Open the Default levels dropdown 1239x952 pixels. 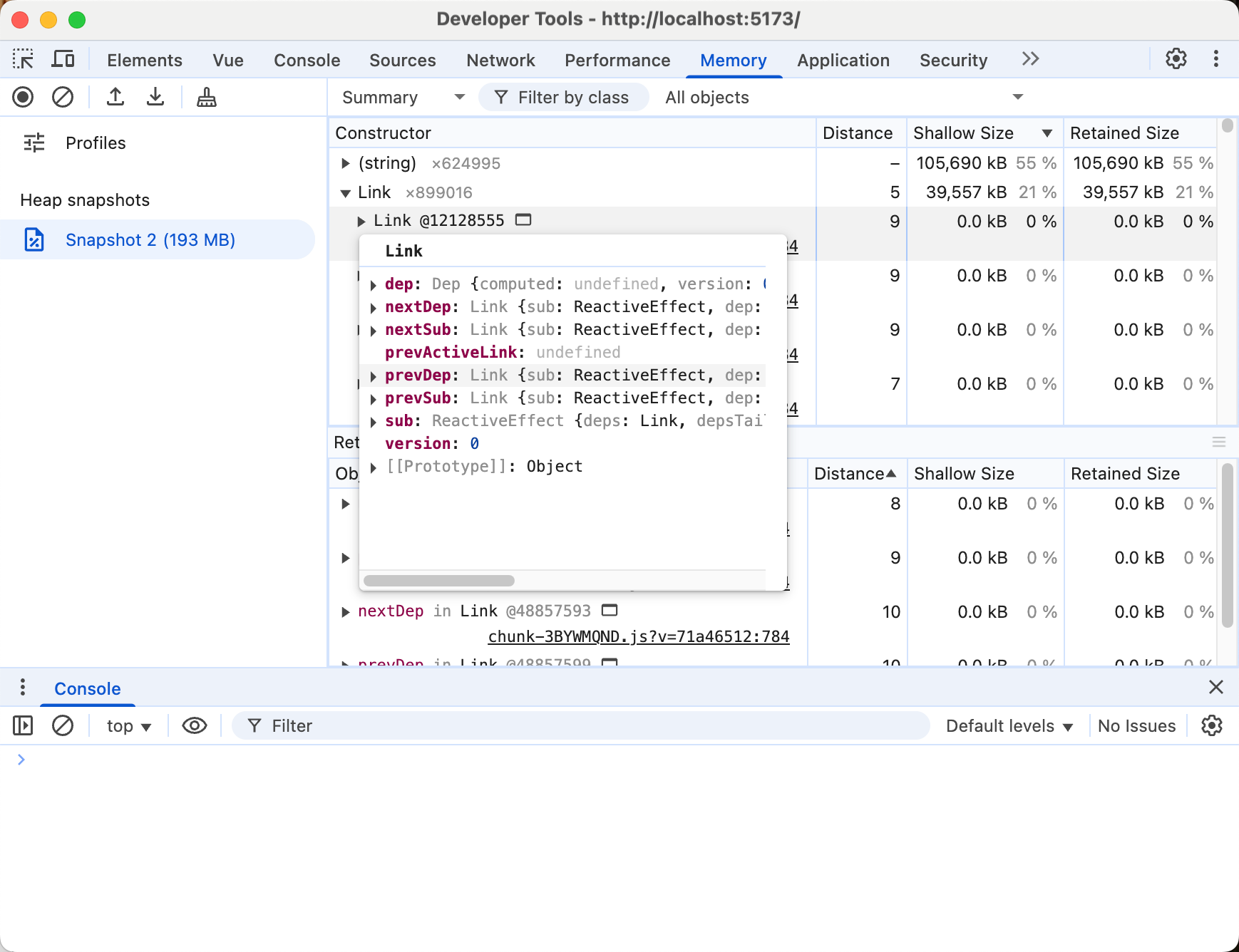pyautogui.click(x=1009, y=725)
